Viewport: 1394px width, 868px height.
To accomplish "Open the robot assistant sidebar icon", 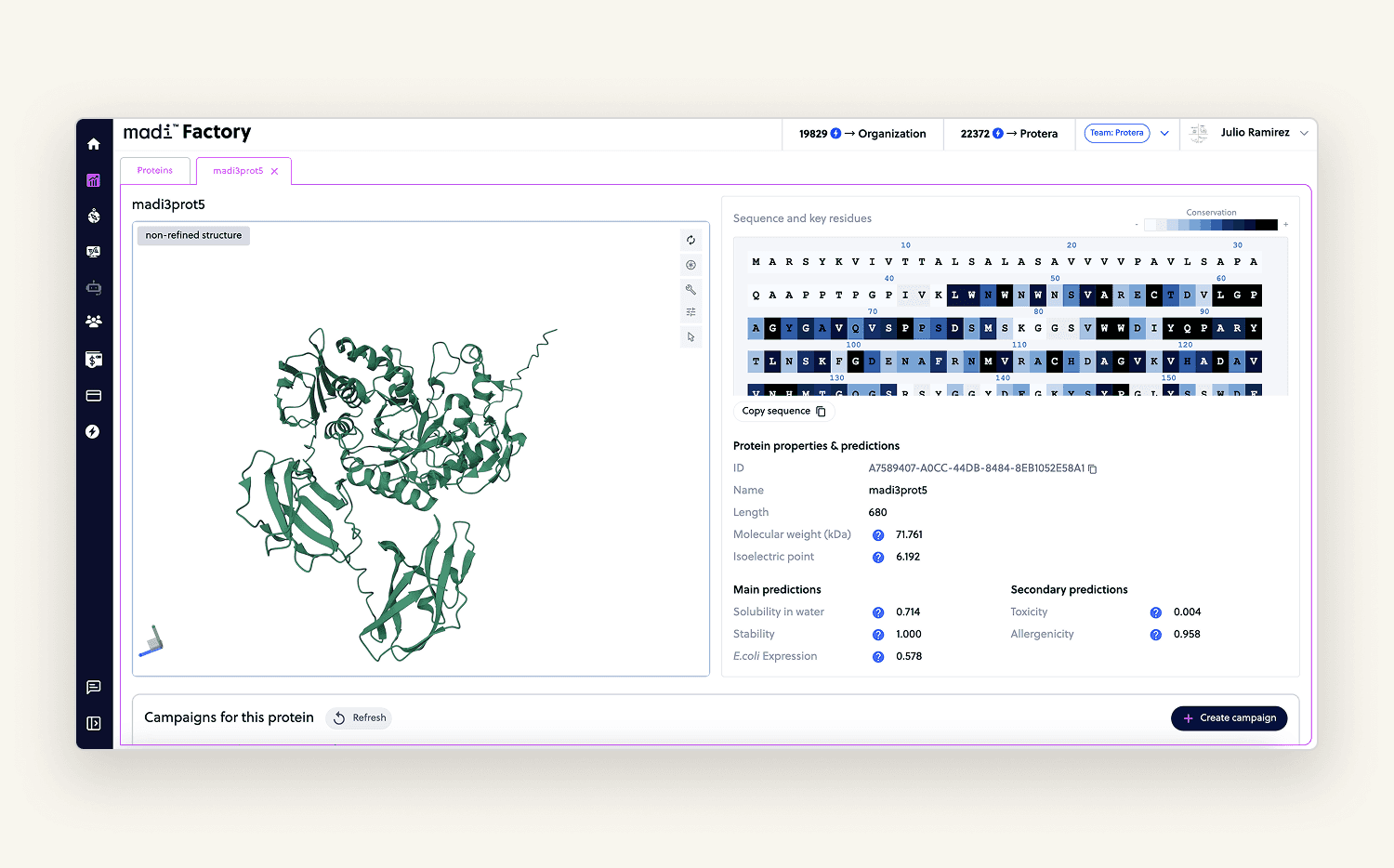I will pyautogui.click(x=94, y=288).
